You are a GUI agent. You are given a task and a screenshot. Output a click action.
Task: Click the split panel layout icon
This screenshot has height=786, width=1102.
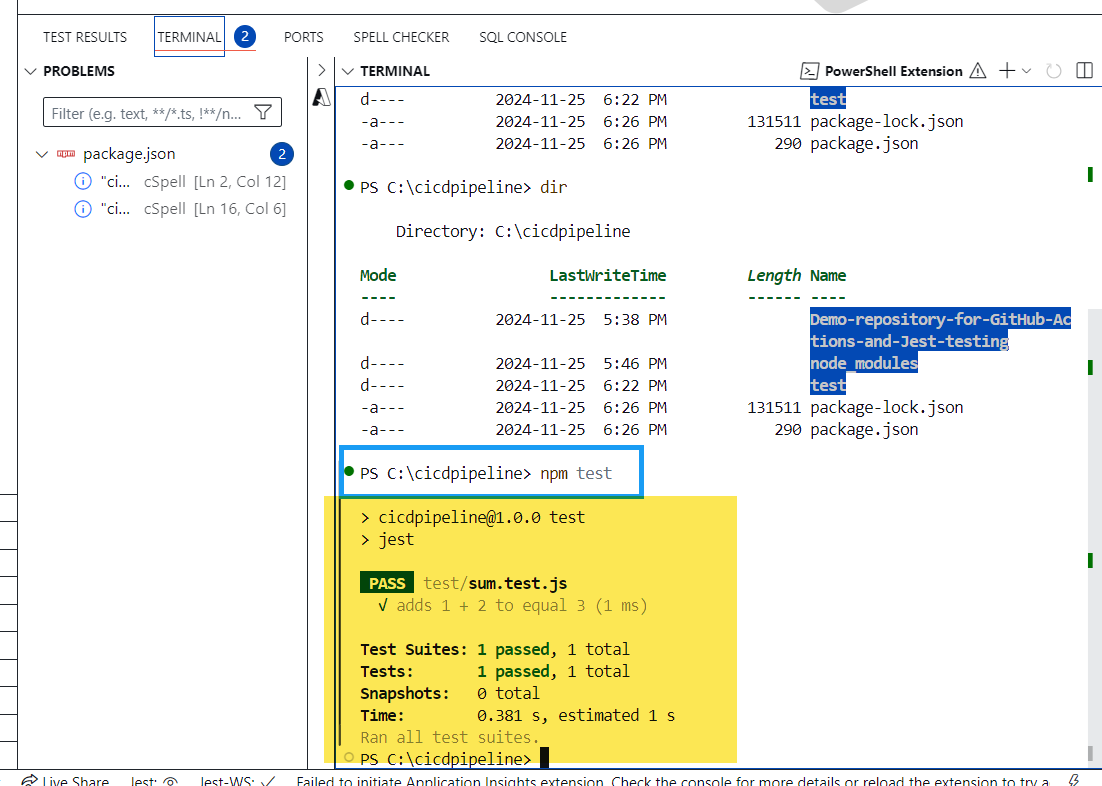(x=1083, y=71)
